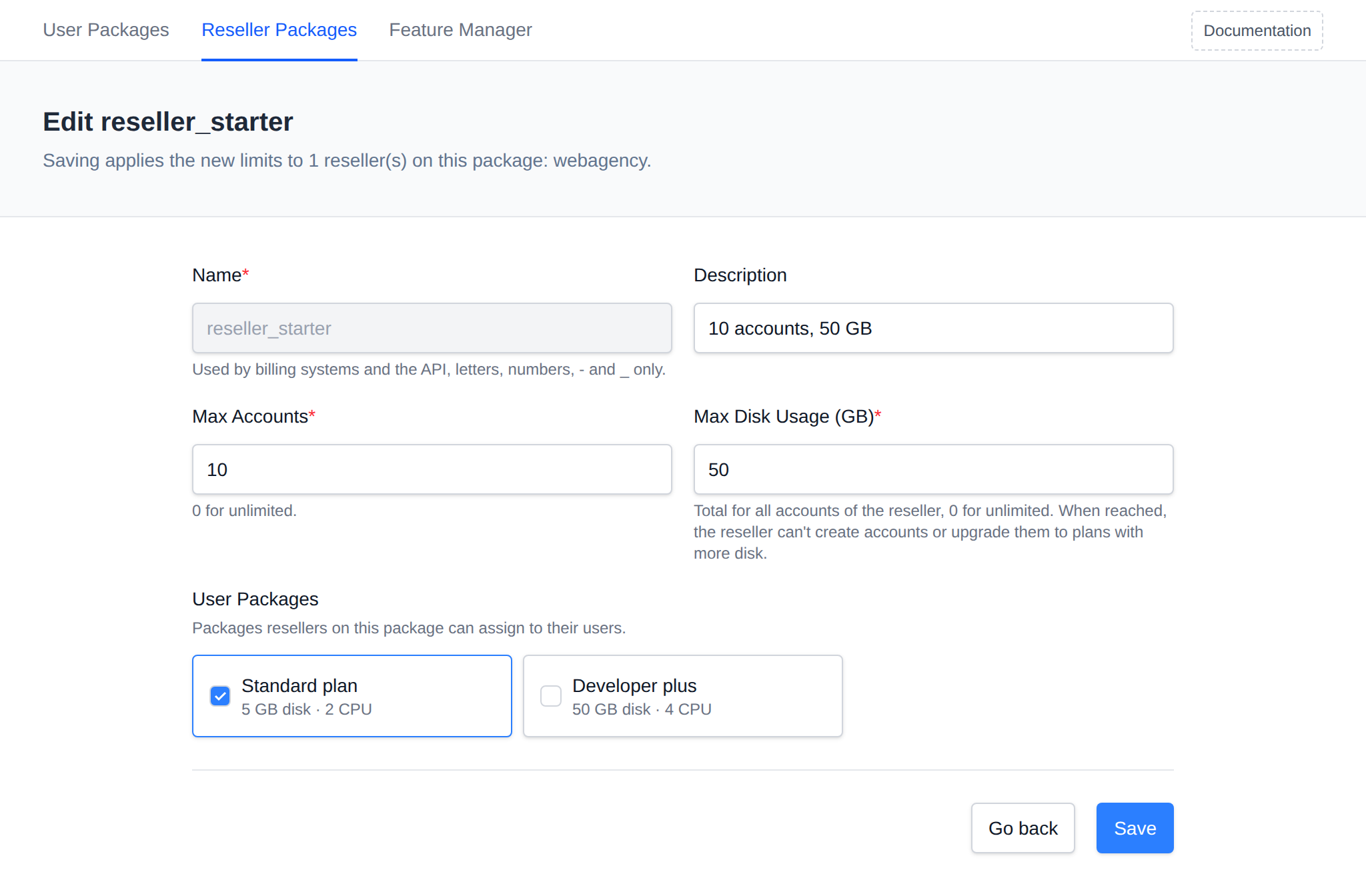The image size is (1366, 896).
Task: Click the Developer plus card title
Action: point(634,686)
